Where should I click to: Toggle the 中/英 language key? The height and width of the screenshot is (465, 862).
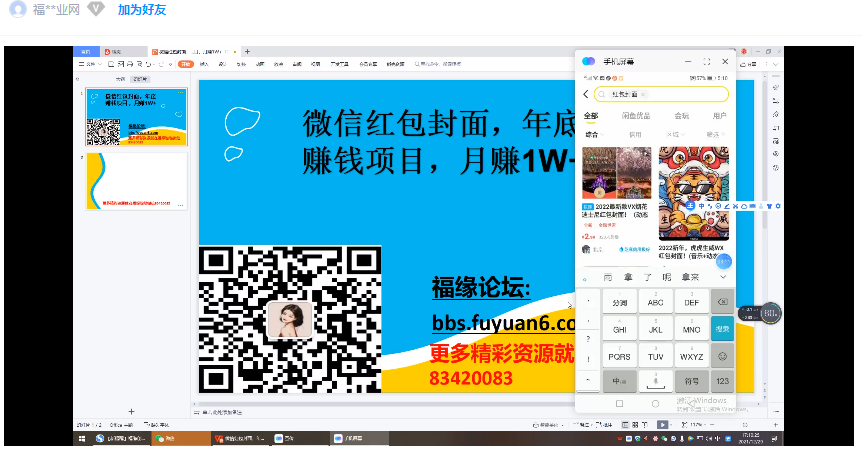pyautogui.click(x=620, y=381)
